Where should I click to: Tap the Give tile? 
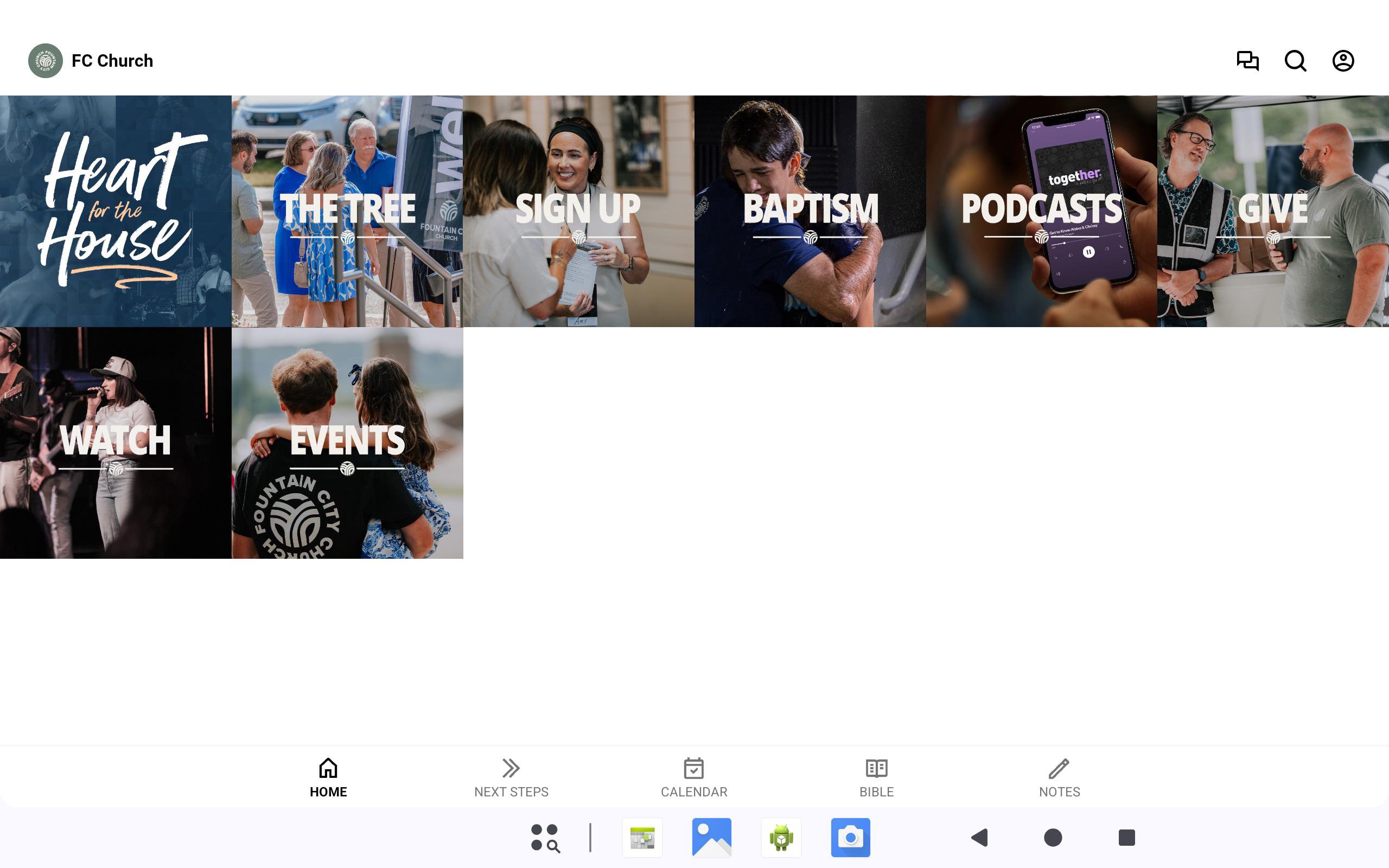pos(1272,211)
